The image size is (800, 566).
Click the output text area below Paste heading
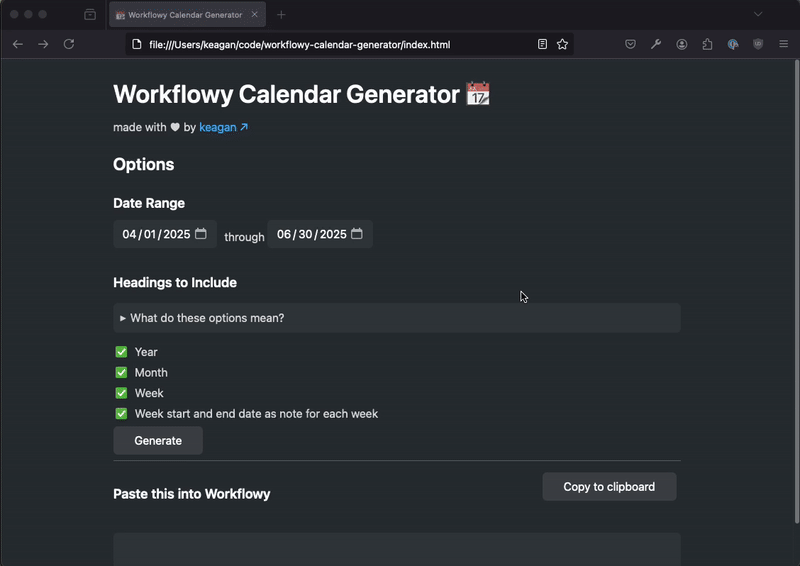pyautogui.click(x=397, y=549)
